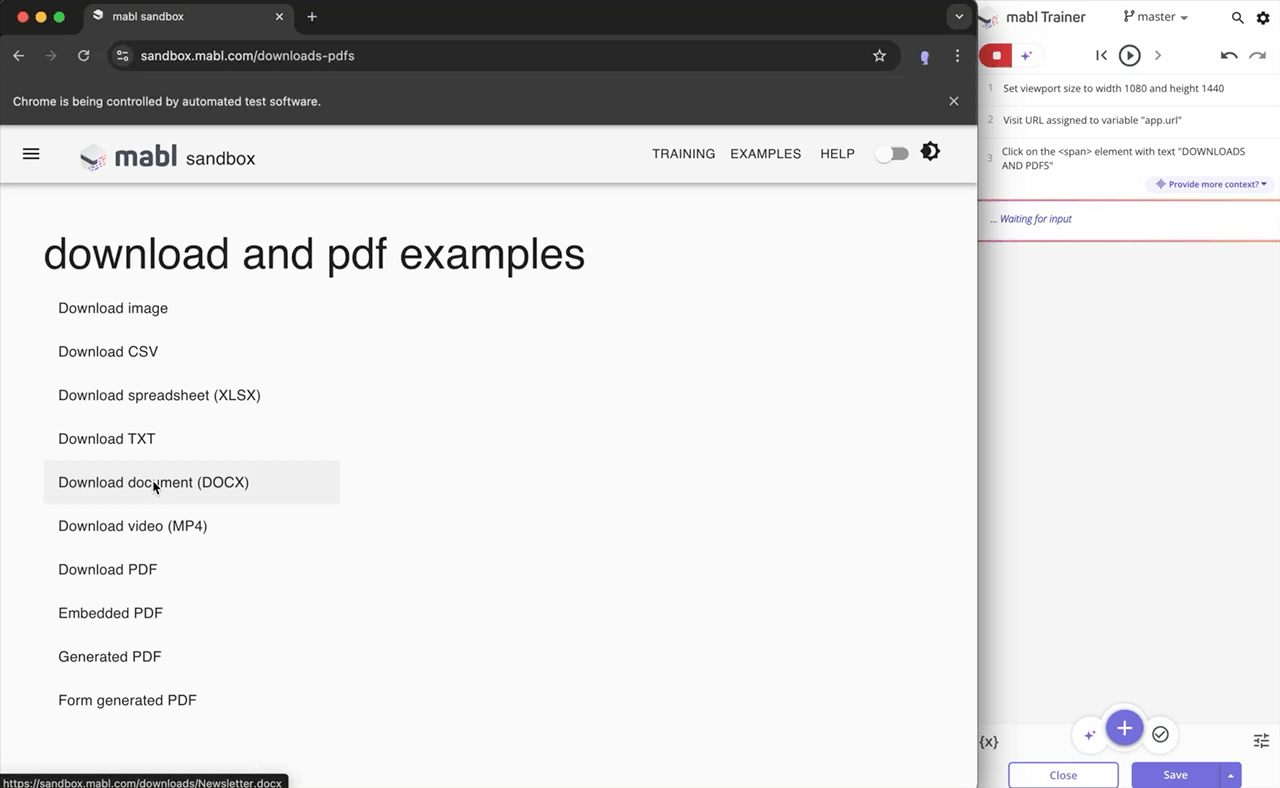This screenshot has width=1280, height=788.
Task: Close the mabl Trainer with the Close button
Action: click(1063, 774)
